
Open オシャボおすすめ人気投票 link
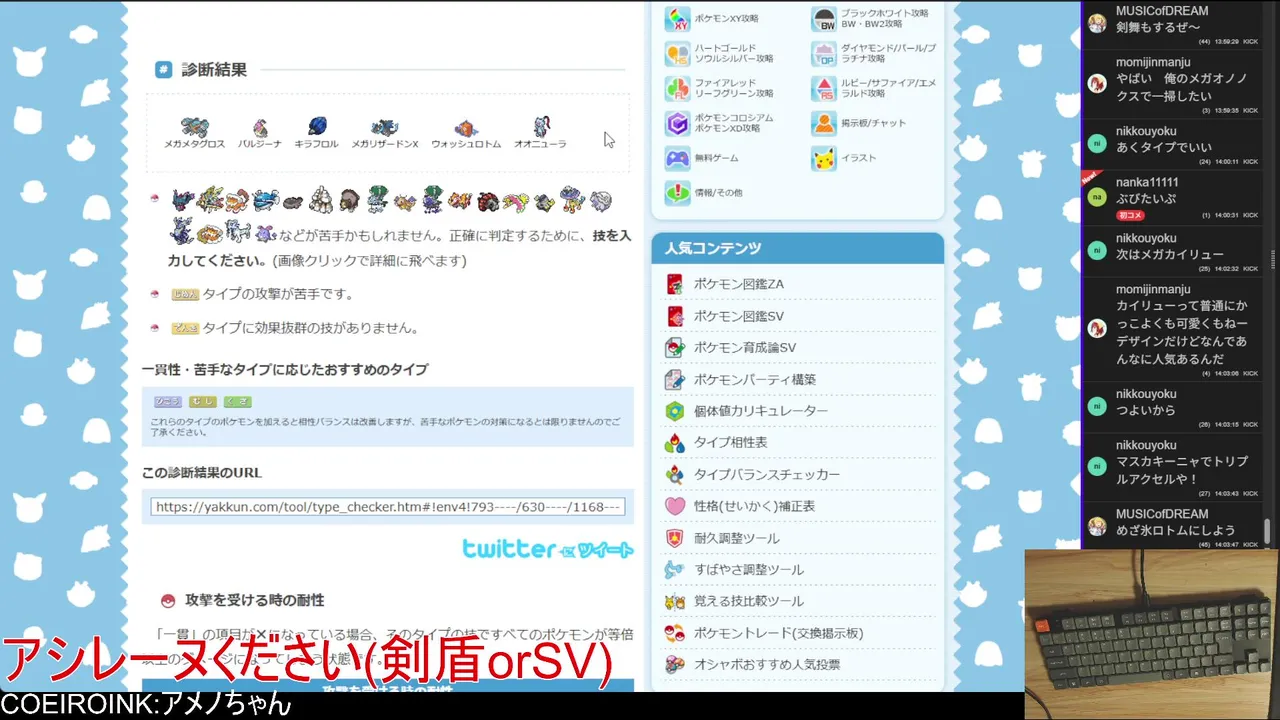pyautogui.click(x=767, y=665)
